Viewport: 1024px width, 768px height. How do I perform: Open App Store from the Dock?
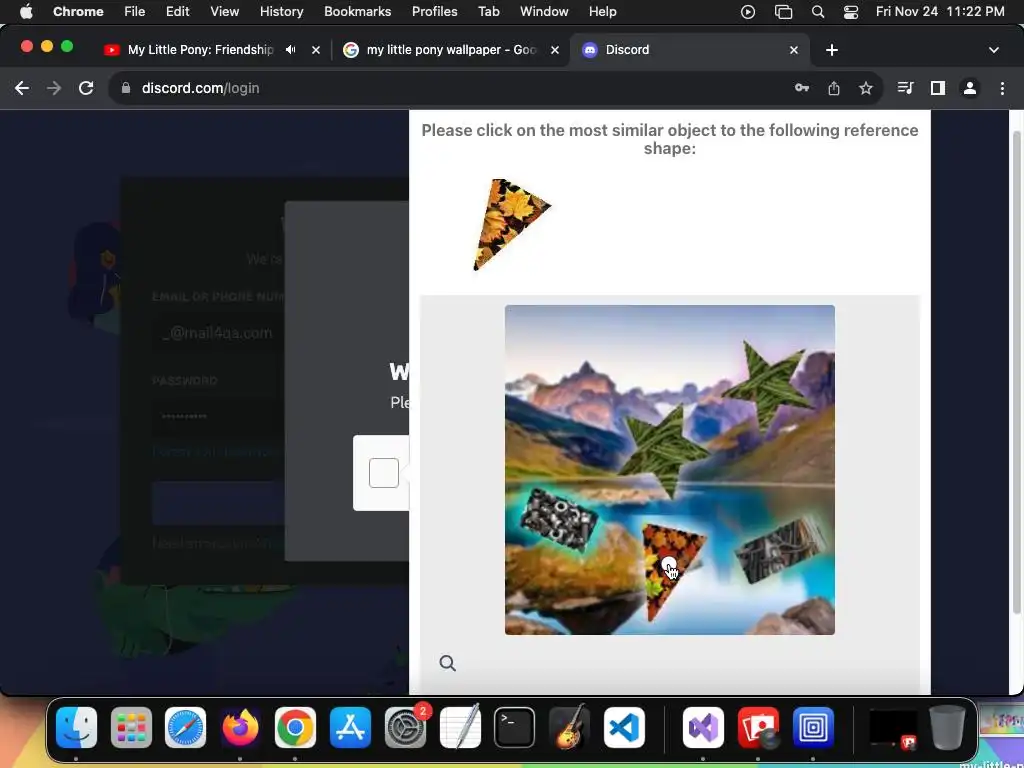pyautogui.click(x=351, y=727)
